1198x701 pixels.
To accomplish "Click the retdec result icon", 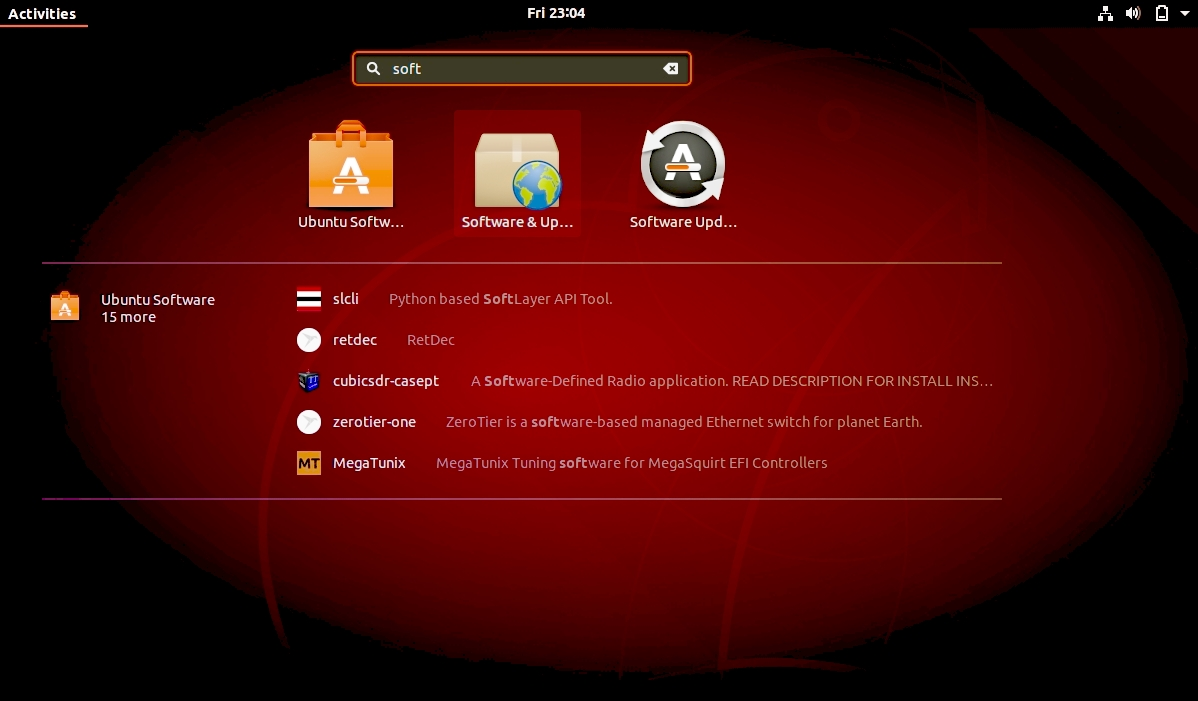I will tap(309, 340).
